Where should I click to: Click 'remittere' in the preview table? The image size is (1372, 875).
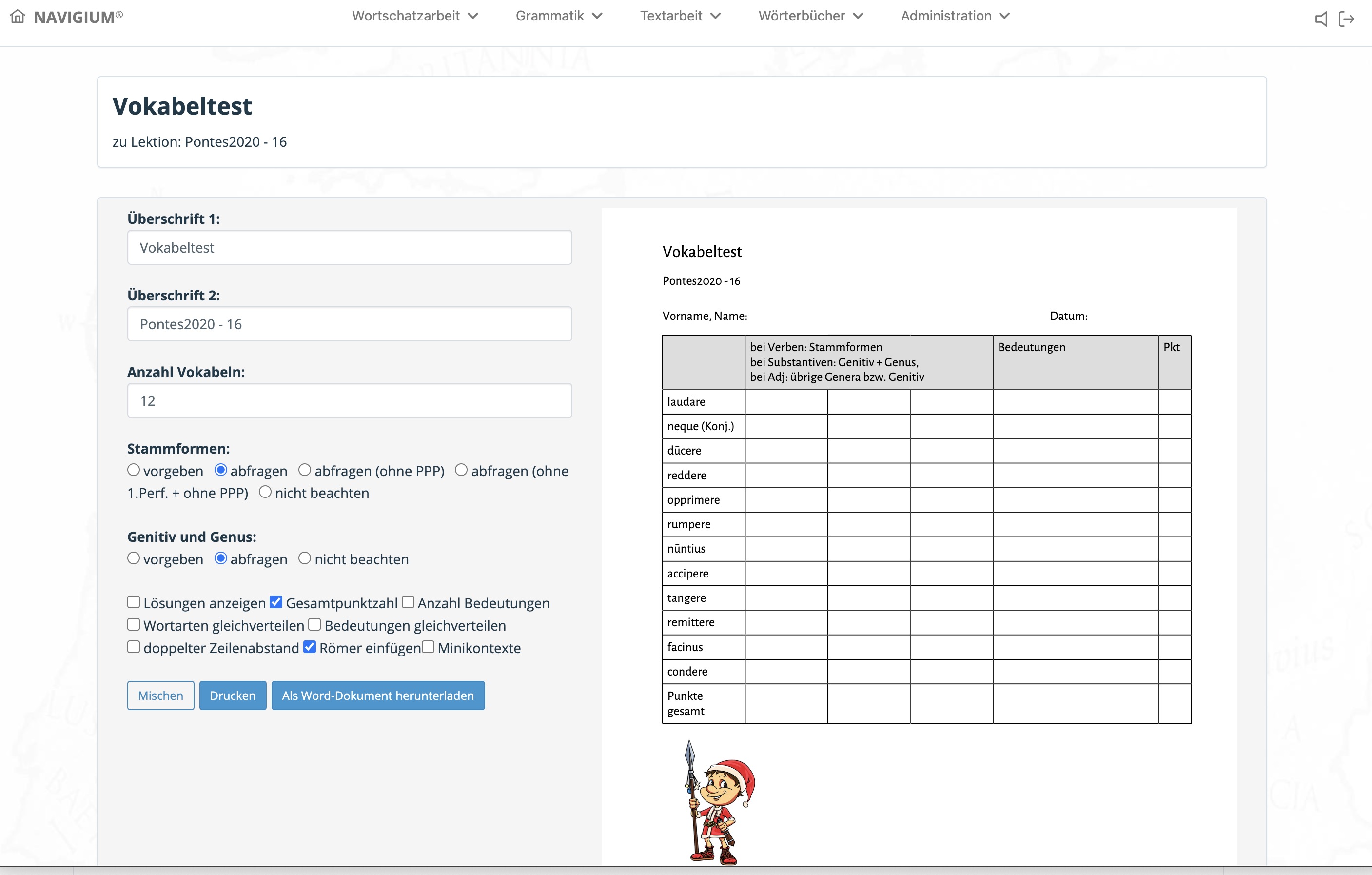tap(690, 622)
